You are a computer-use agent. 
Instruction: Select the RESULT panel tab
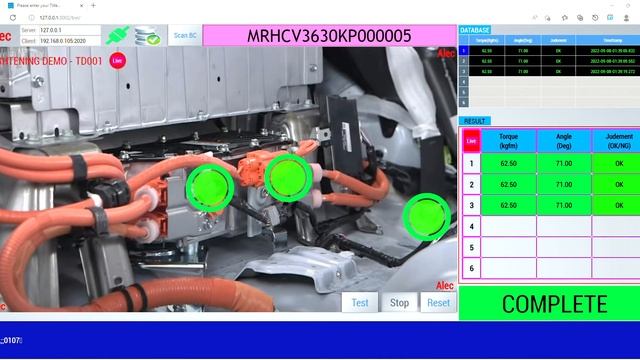(x=474, y=121)
